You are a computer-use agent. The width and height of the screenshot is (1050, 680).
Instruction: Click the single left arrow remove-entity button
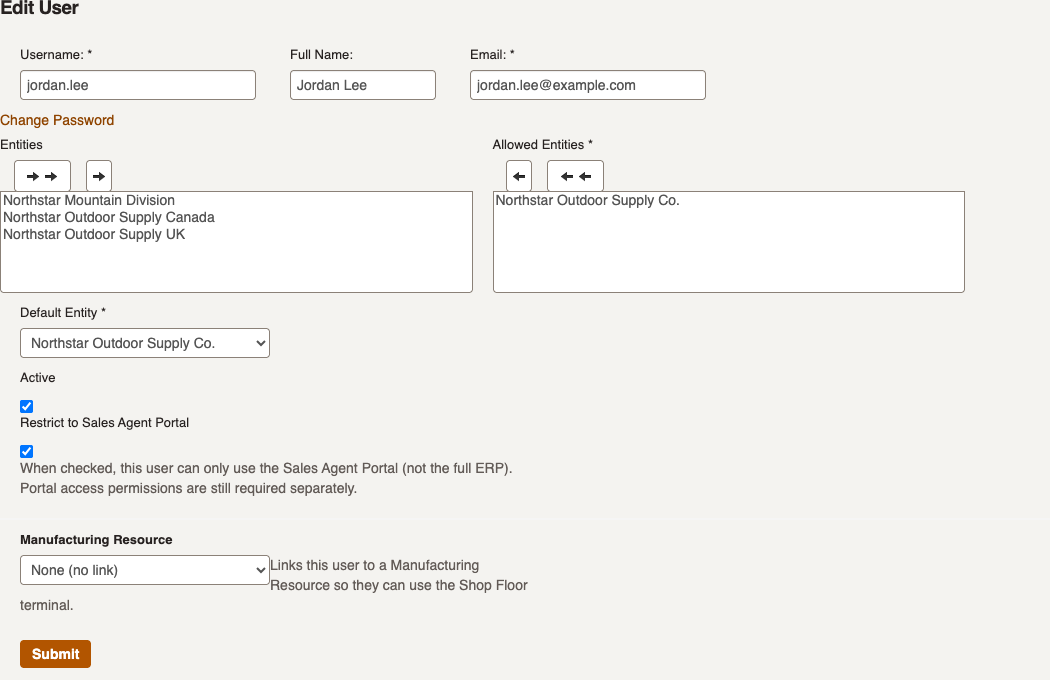[519, 176]
